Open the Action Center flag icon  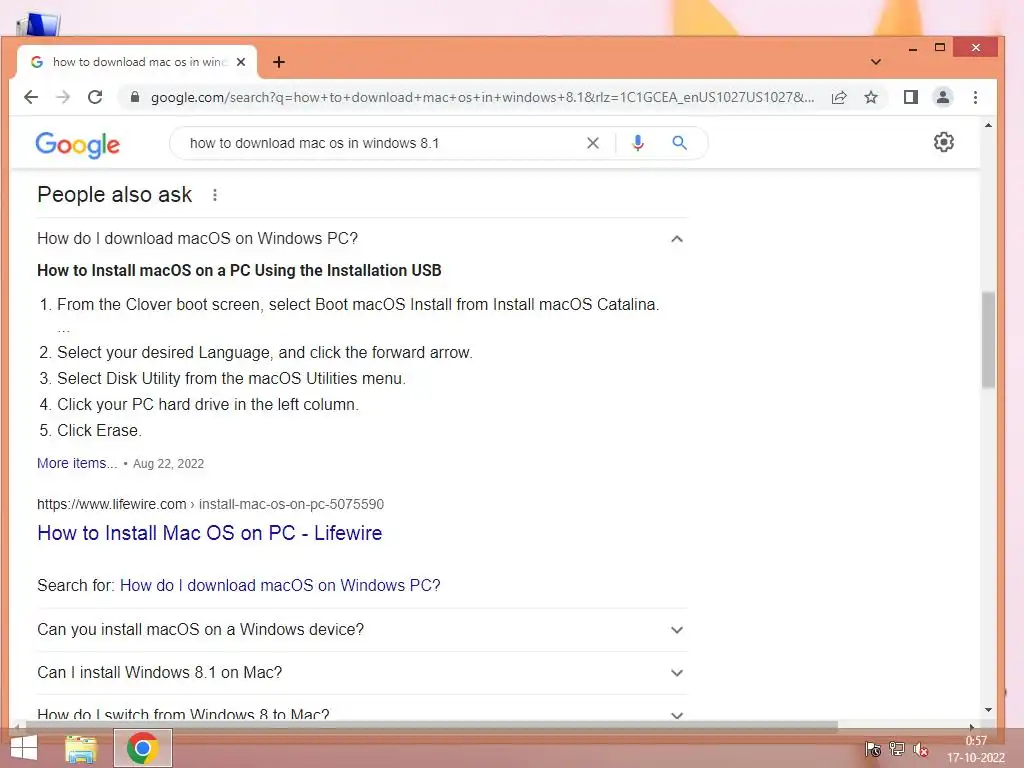872,749
